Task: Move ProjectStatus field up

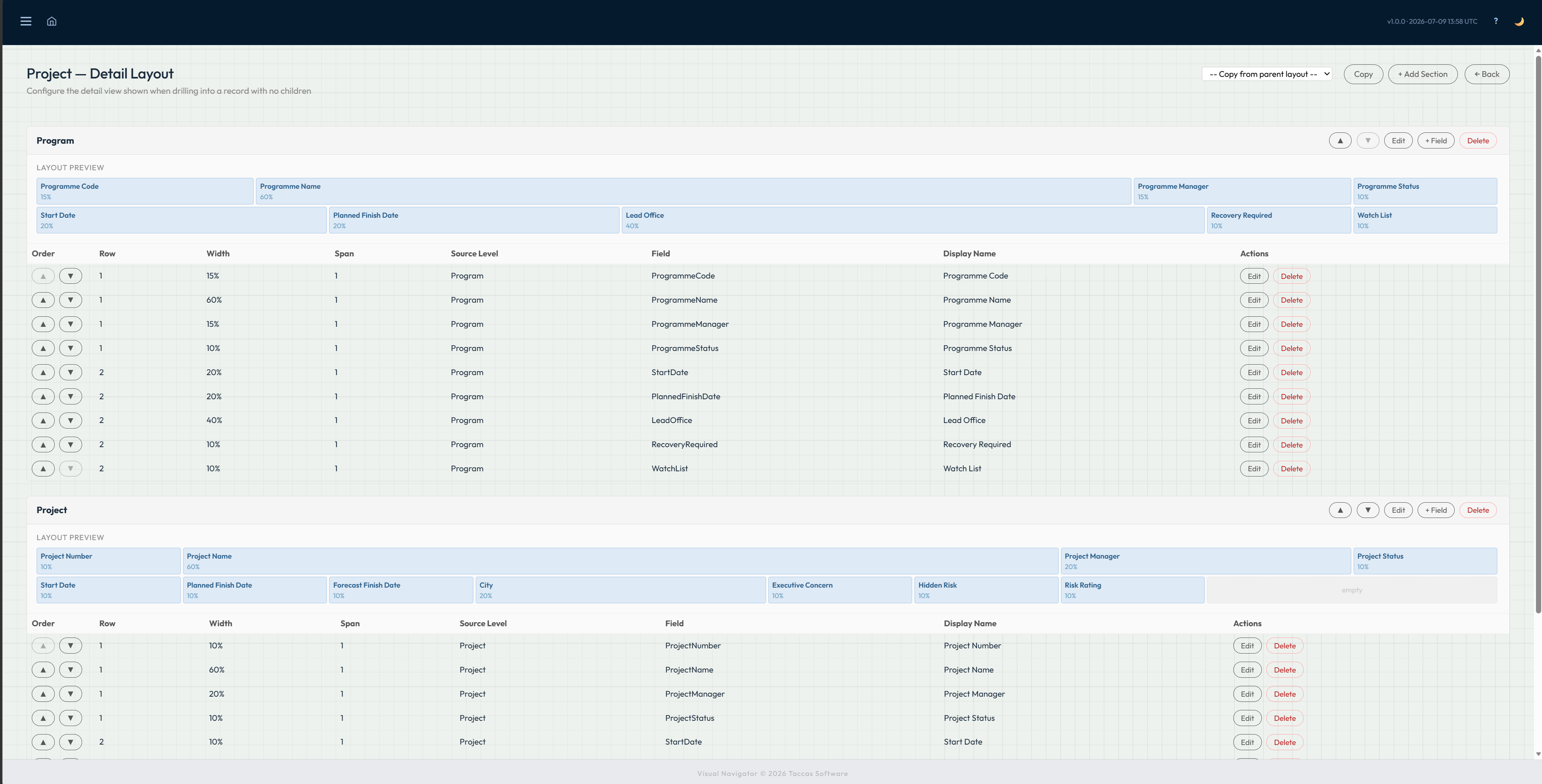Action: tap(43, 718)
